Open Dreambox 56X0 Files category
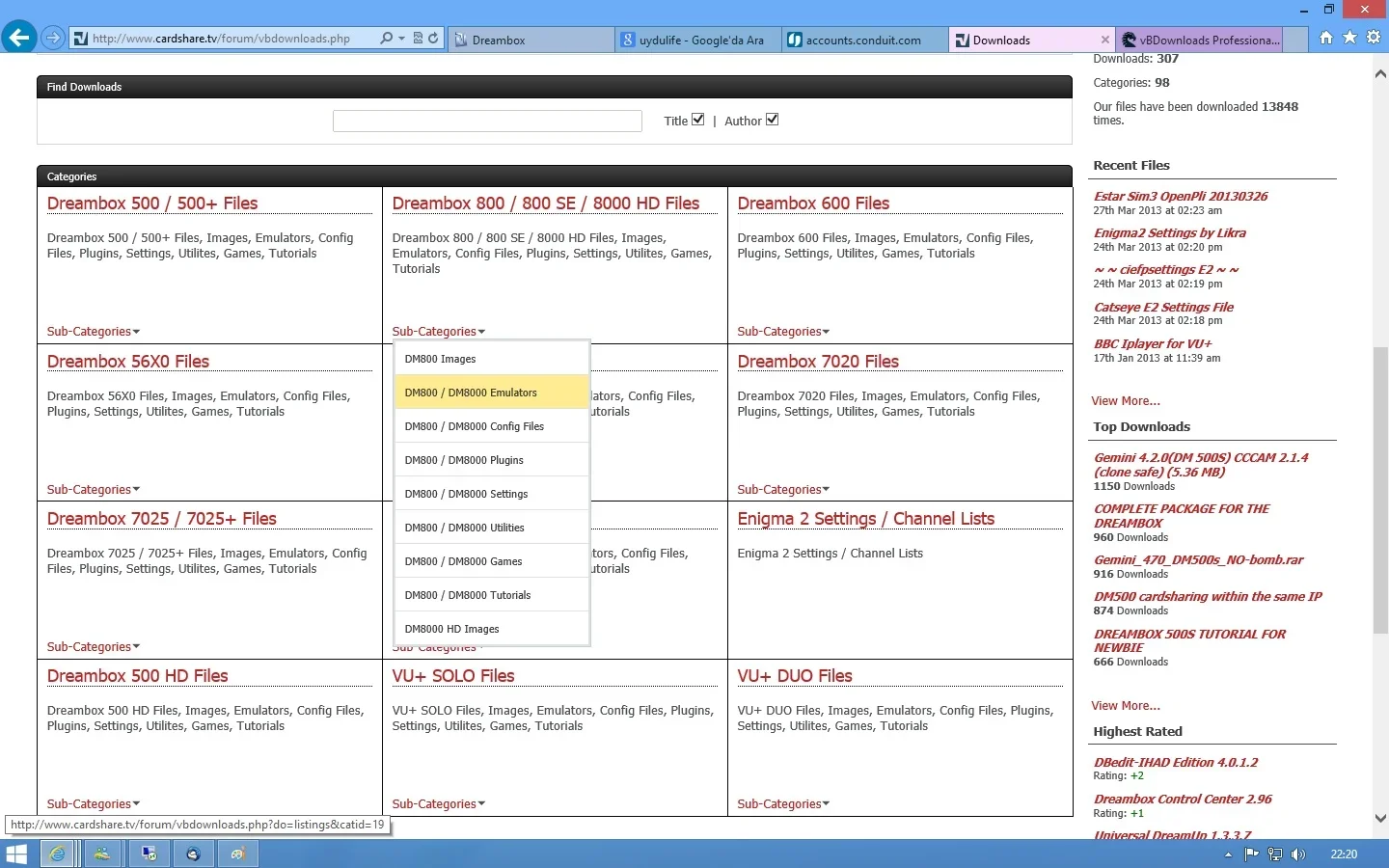This screenshot has width=1389, height=868. (x=128, y=362)
